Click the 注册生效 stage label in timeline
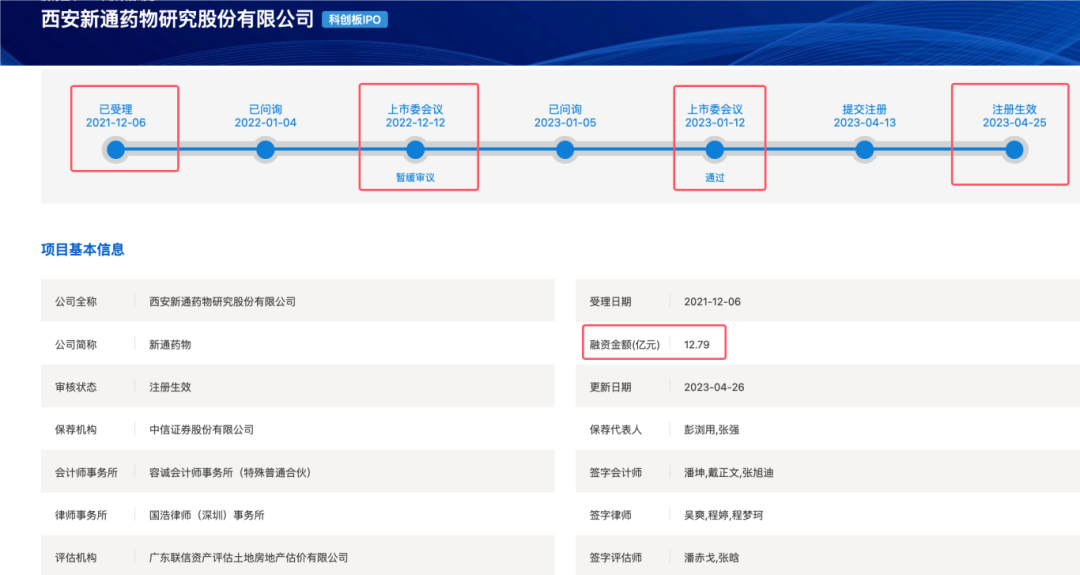The height and width of the screenshot is (575, 1080). [x=1014, y=109]
